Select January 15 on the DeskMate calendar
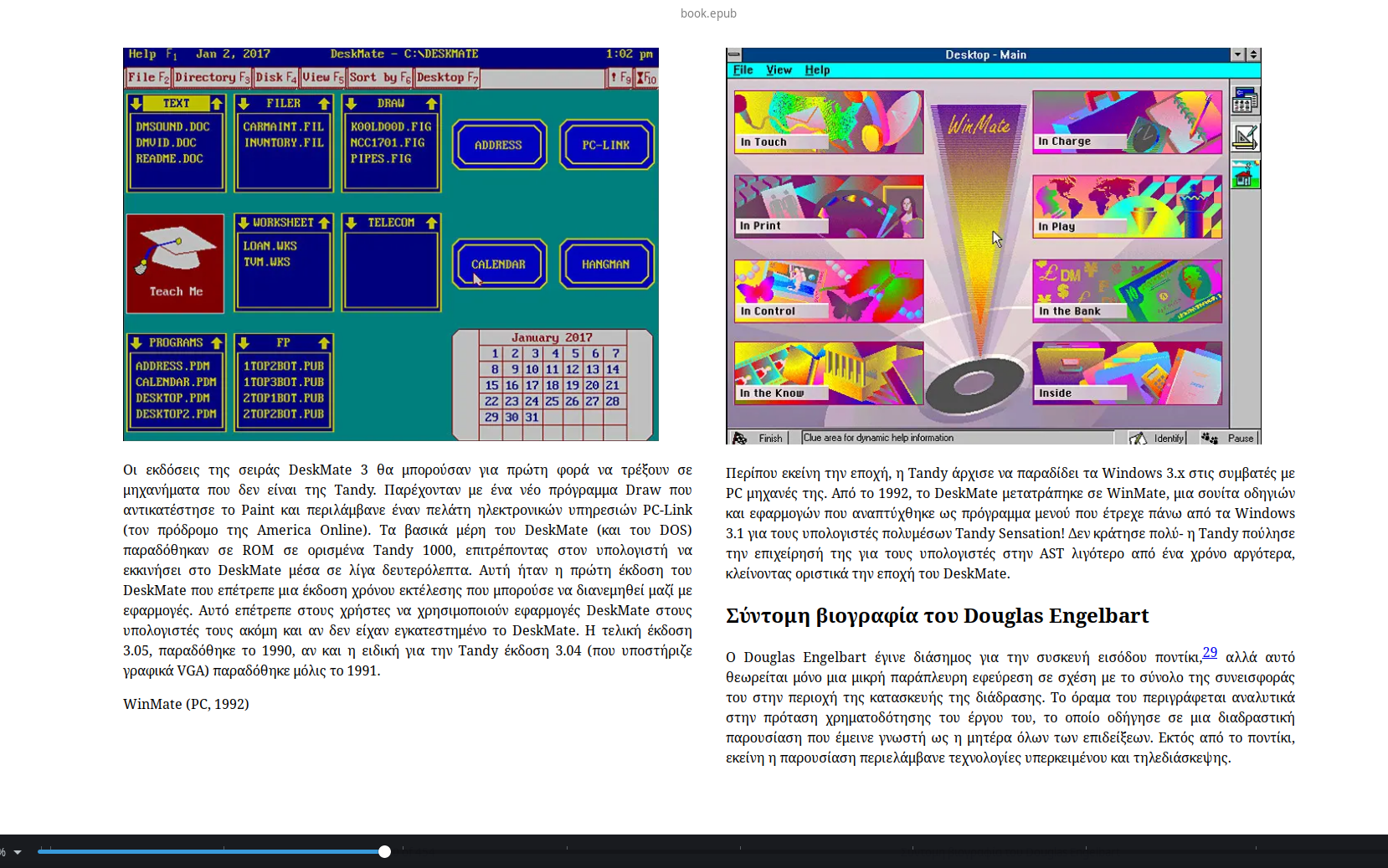Viewport: 1388px width, 868px height. click(x=493, y=385)
